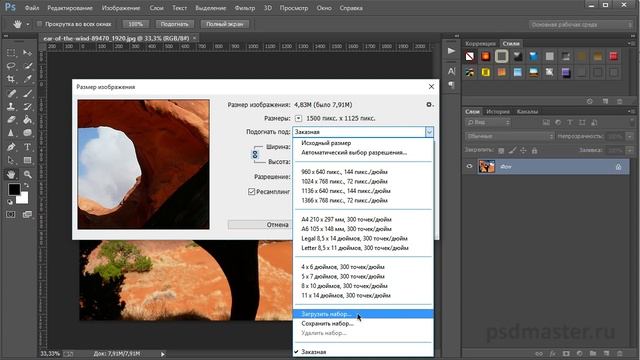The height and width of the screenshot is (360, 640).
Task: Switch to the Каналы tab
Action: tap(527, 111)
